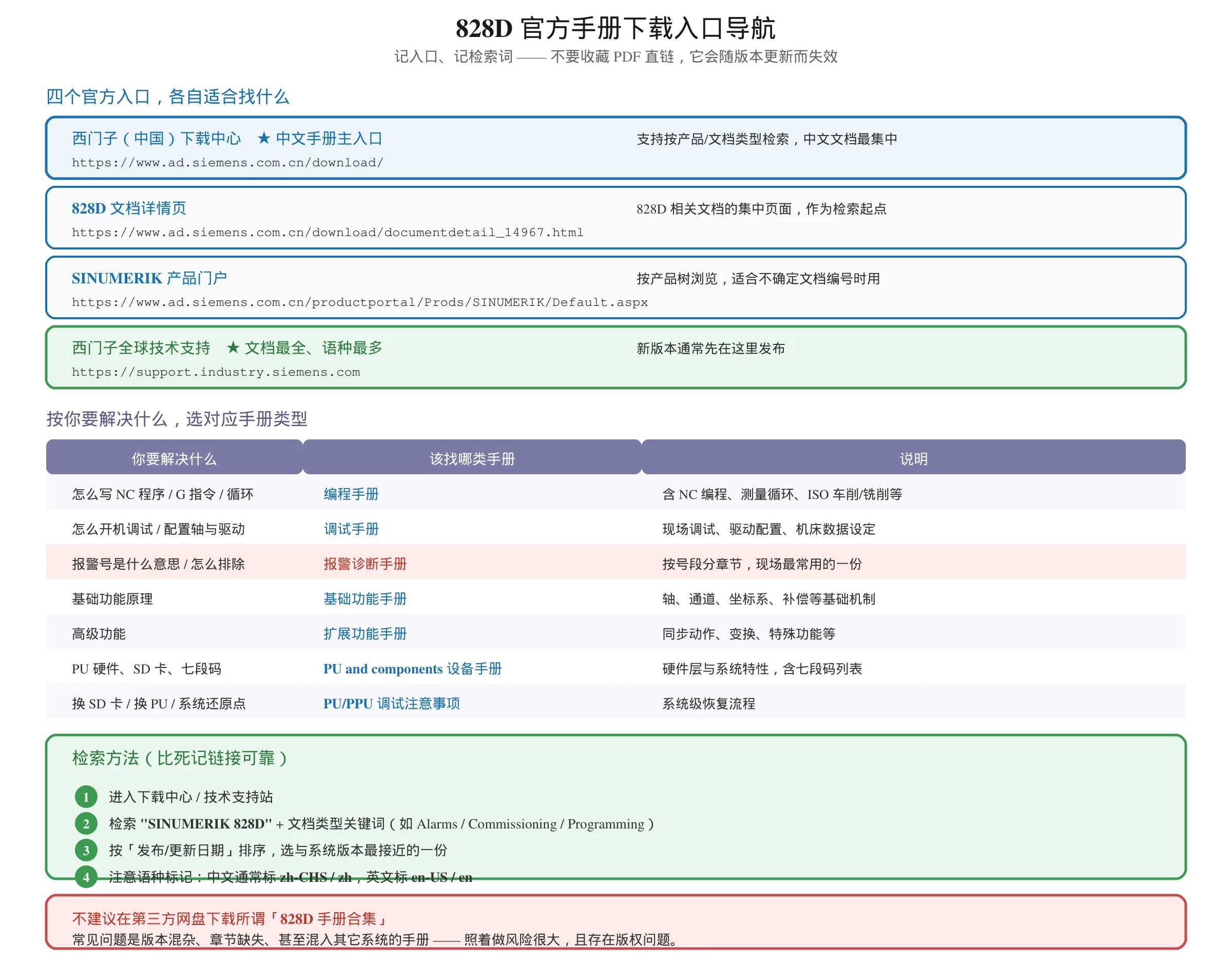Click the 同步动作、变换、特殊功能等 description
Screen dimensions: 1232x965
tap(749, 634)
